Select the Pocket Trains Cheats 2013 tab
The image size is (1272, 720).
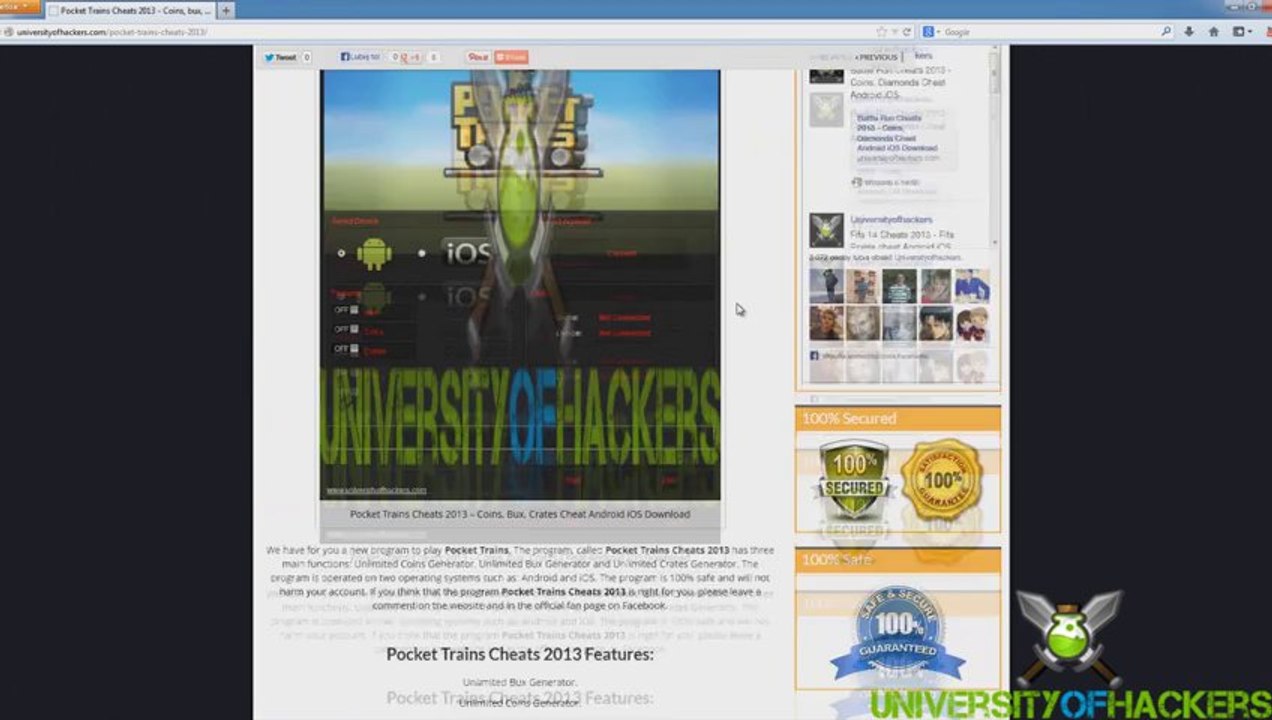[129, 10]
